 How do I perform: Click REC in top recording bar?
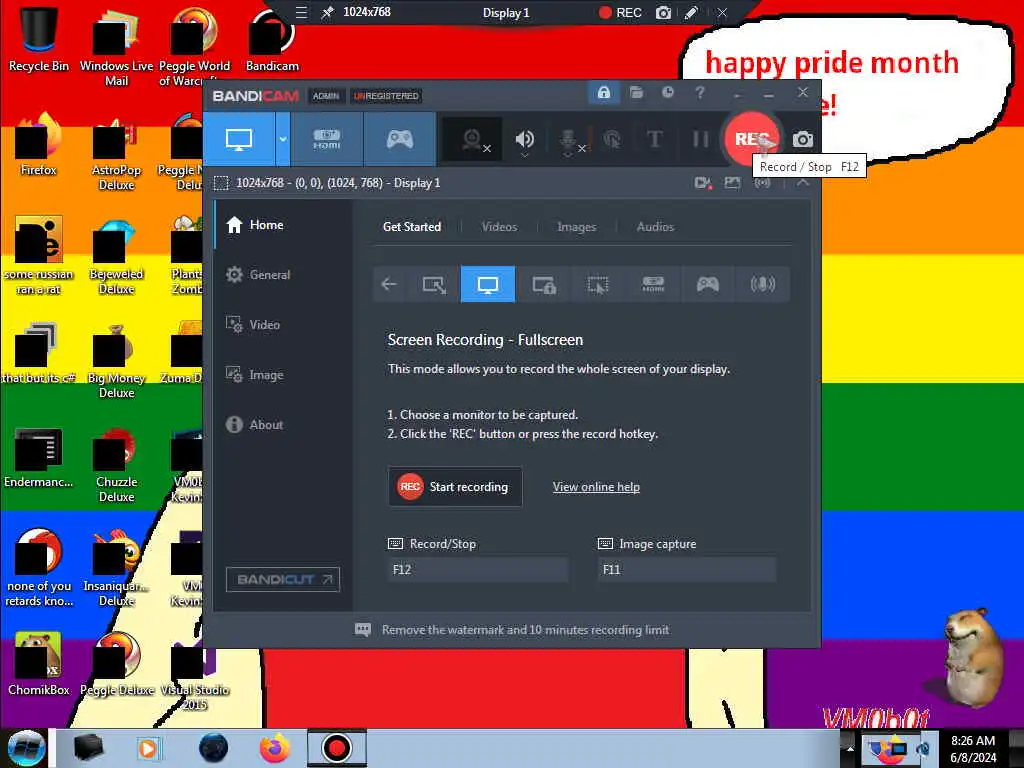(x=620, y=12)
